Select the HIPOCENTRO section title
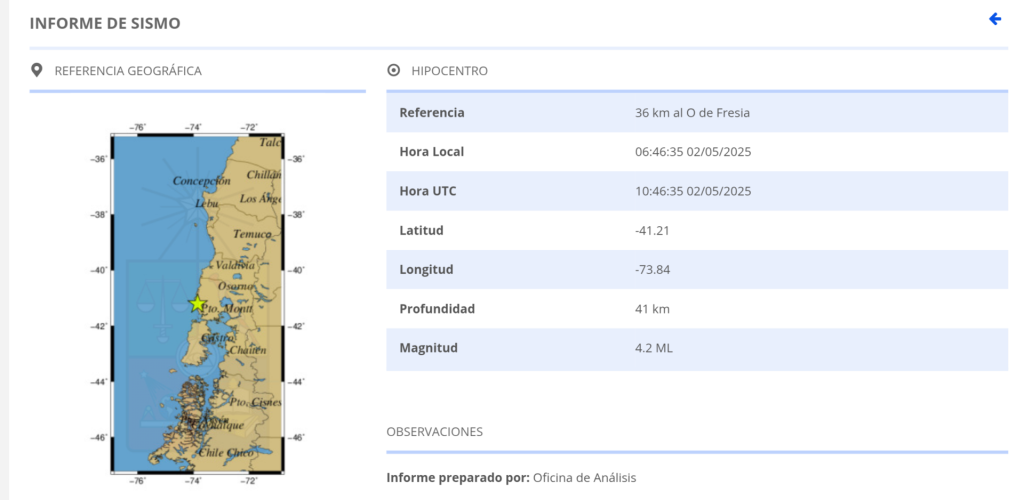1024x500 pixels. point(449,70)
